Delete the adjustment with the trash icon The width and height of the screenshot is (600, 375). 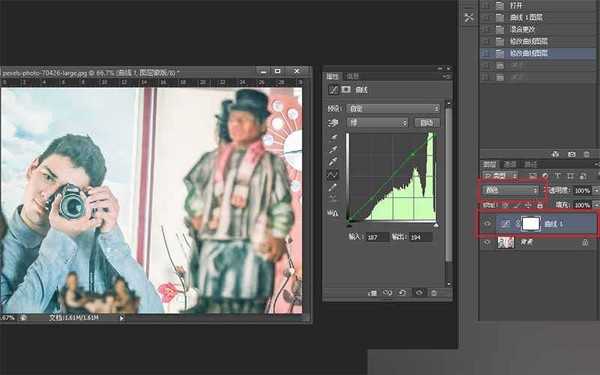434,293
